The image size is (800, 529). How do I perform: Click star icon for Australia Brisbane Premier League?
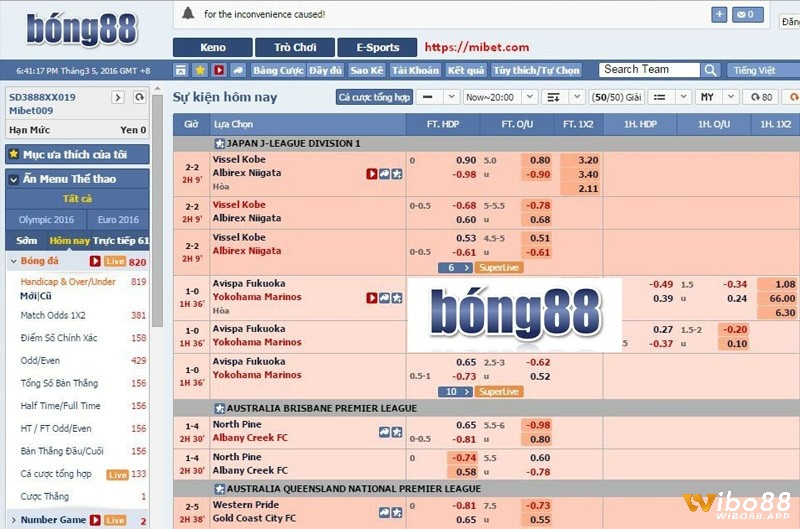219,408
